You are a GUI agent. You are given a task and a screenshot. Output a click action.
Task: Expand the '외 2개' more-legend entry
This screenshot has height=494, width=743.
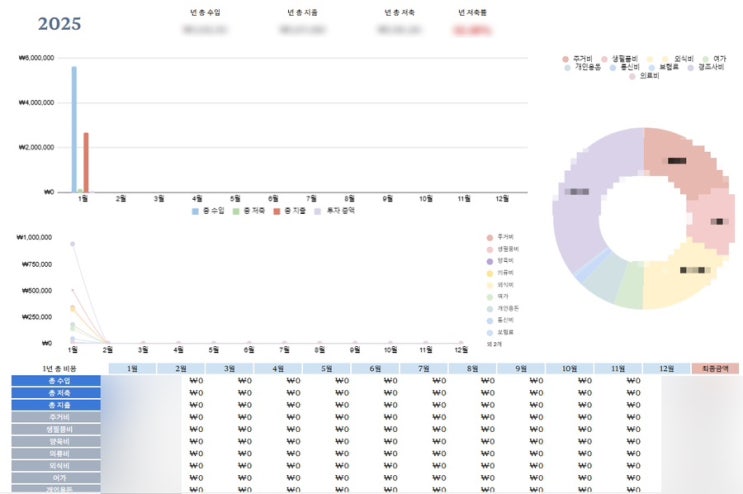click(494, 344)
